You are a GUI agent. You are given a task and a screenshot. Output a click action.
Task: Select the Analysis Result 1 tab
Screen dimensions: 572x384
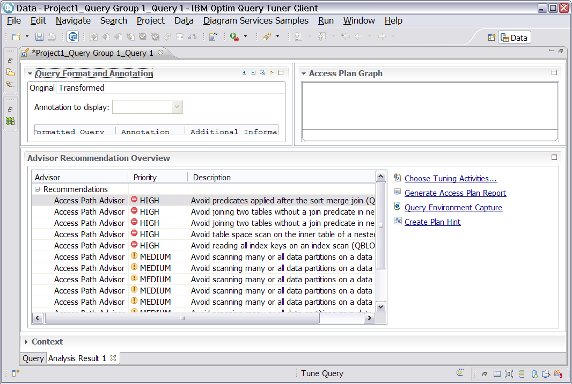point(77,358)
